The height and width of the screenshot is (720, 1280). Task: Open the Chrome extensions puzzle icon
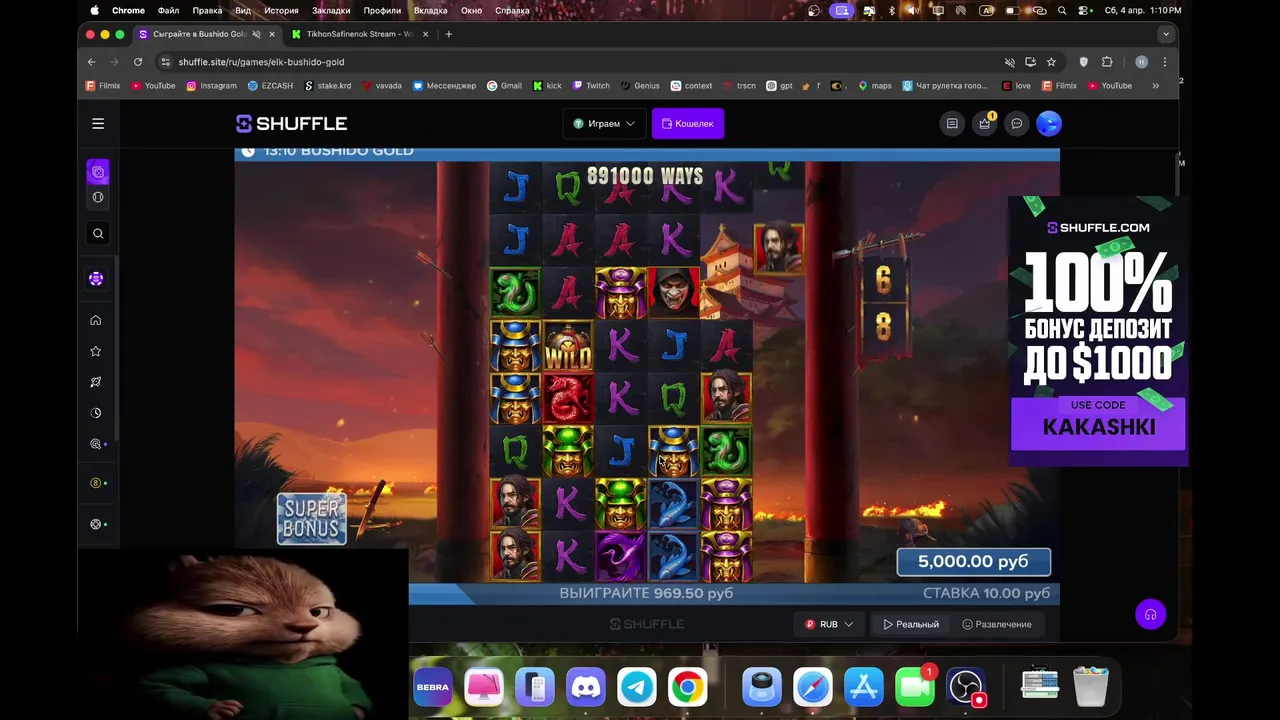point(1107,62)
